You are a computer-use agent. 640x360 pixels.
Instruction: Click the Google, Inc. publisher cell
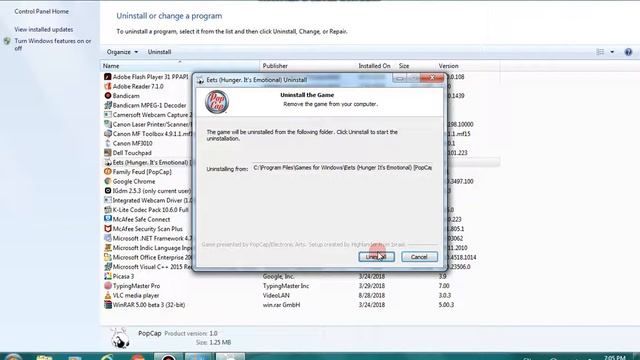[x=278, y=276]
